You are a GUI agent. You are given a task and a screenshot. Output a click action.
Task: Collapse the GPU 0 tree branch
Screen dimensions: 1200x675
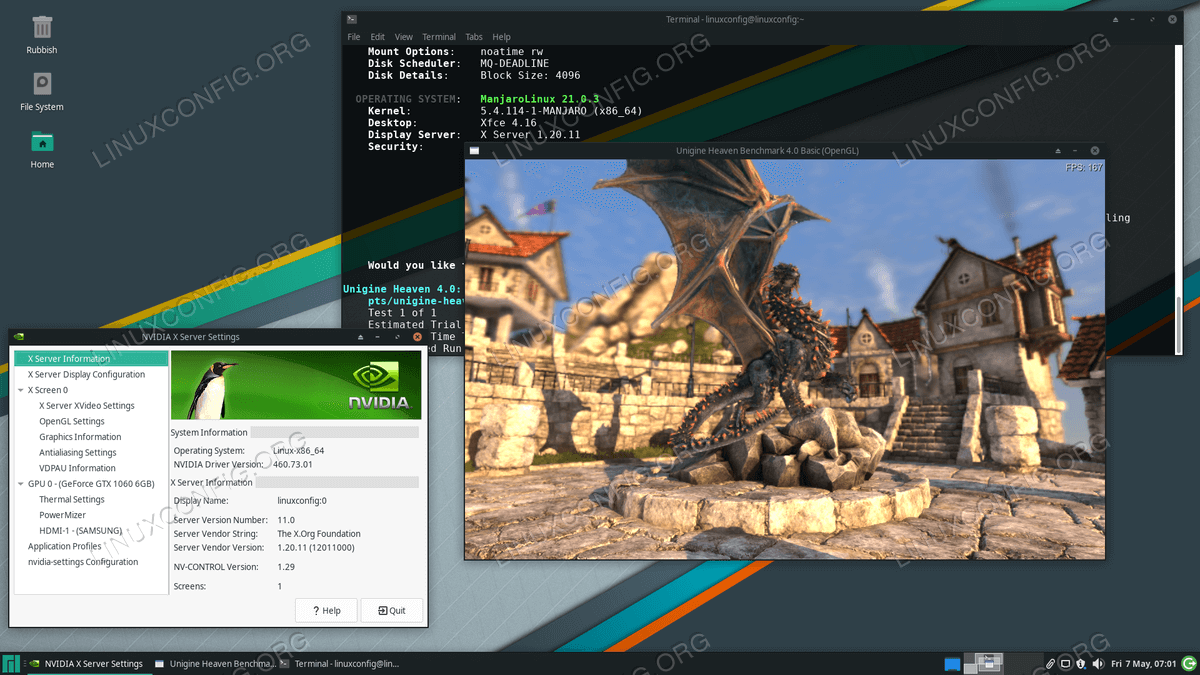click(x=21, y=484)
